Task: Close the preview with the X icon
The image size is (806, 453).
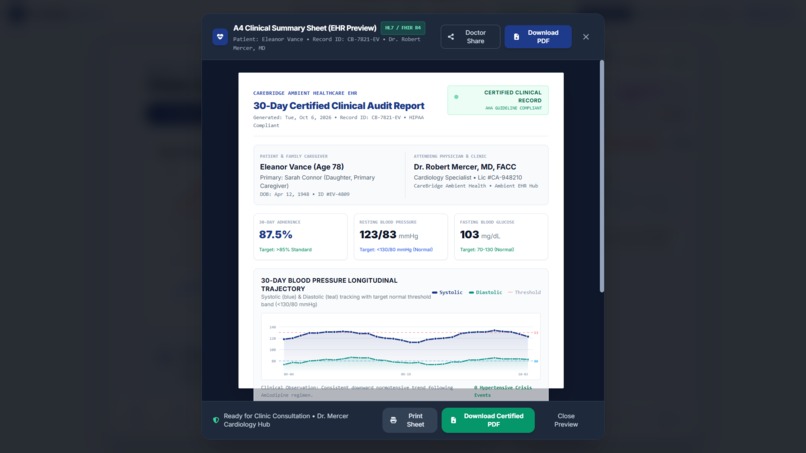Action: pyautogui.click(x=585, y=37)
